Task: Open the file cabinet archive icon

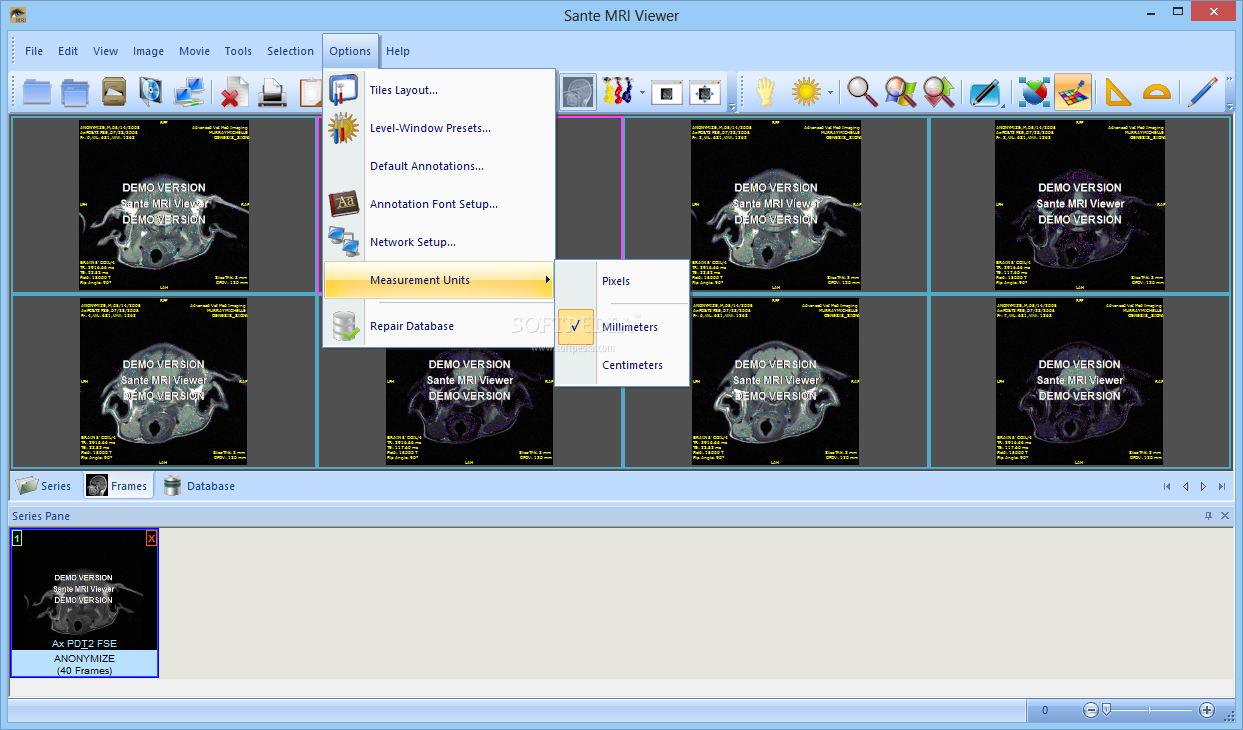Action: [113, 92]
